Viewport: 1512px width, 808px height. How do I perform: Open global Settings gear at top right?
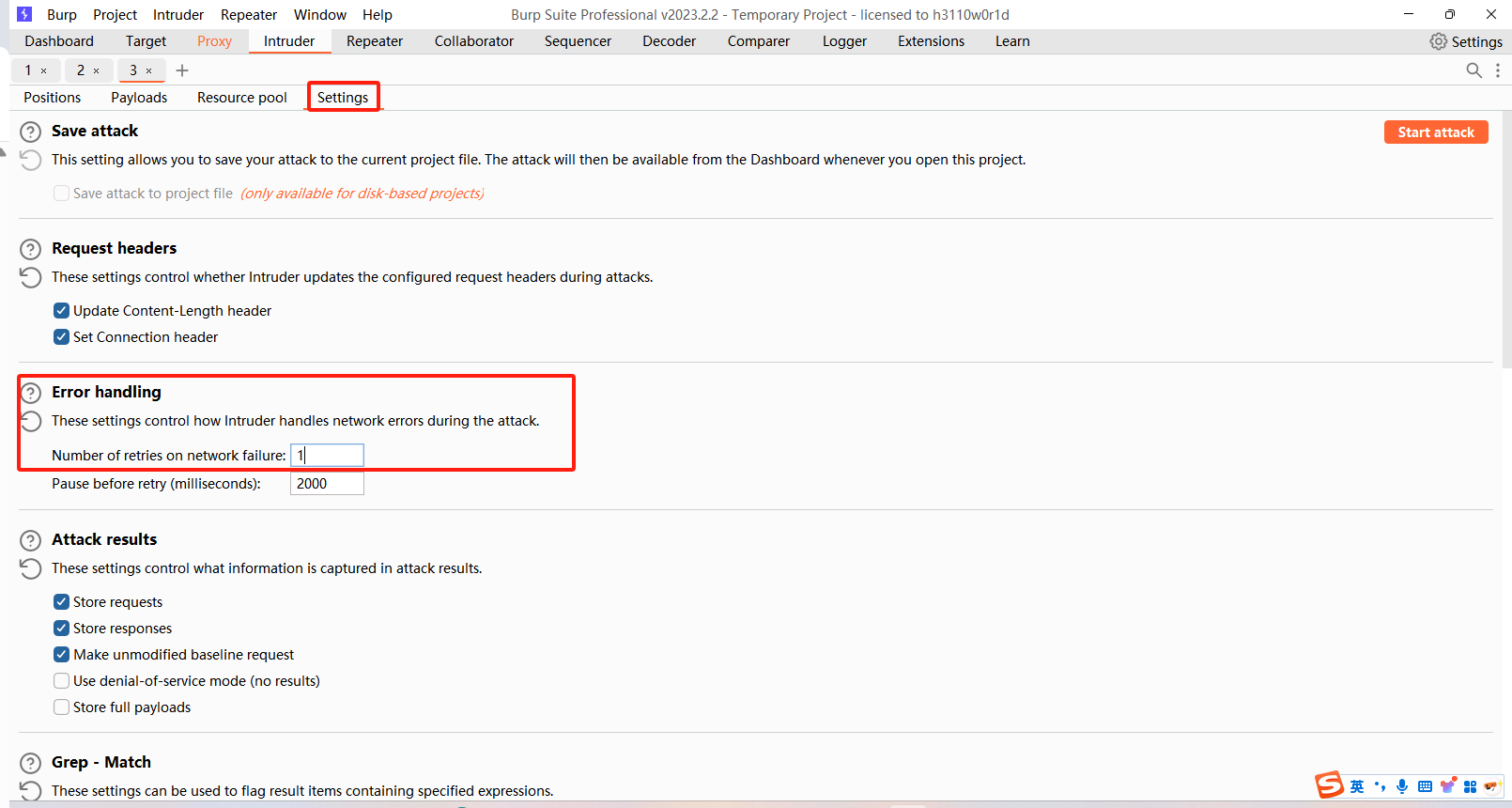pyautogui.click(x=1466, y=41)
